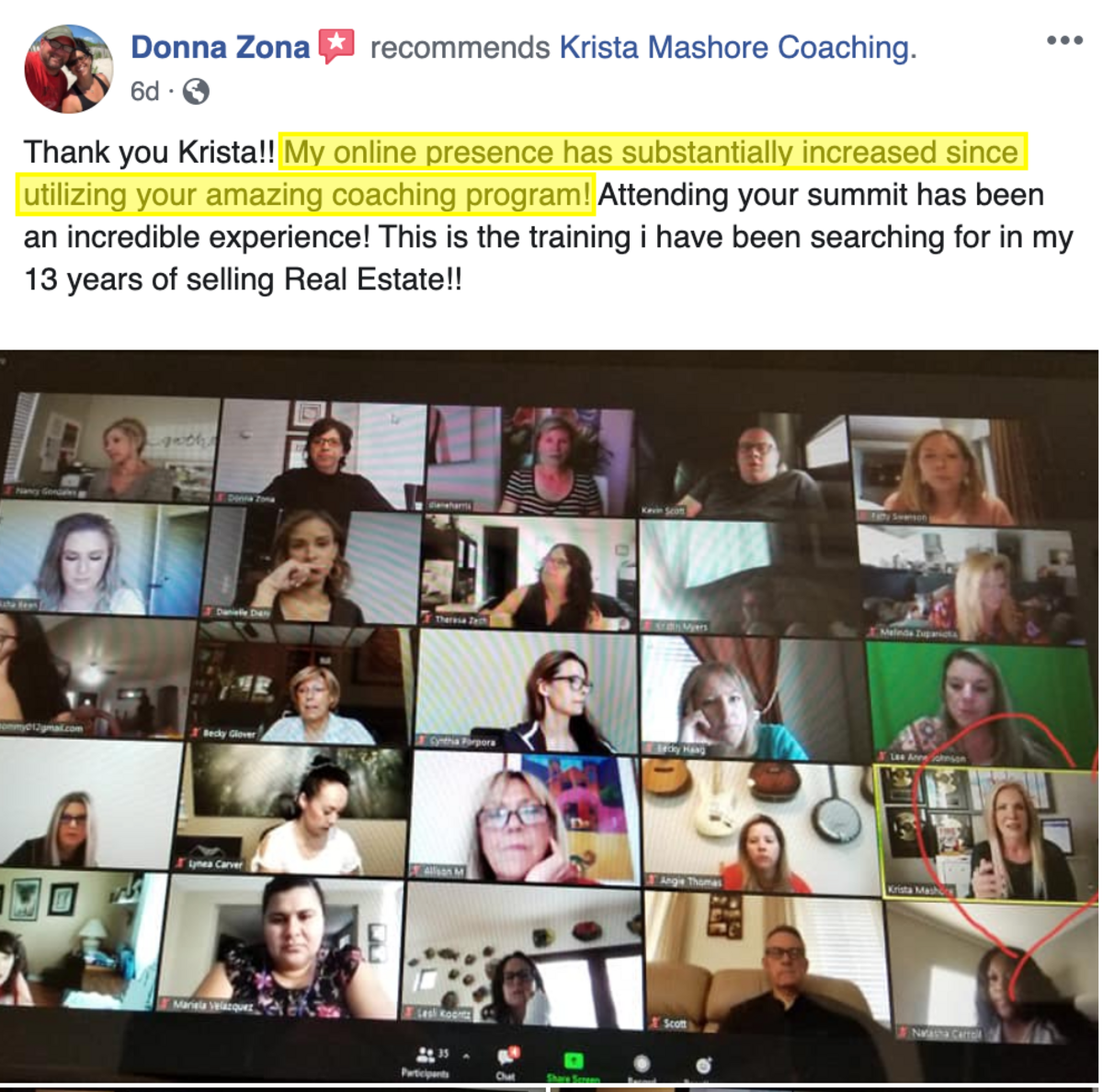Open the Krista Mashore Coaching page link
The width and height of the screenshot is (1103, 1092).
735,47
